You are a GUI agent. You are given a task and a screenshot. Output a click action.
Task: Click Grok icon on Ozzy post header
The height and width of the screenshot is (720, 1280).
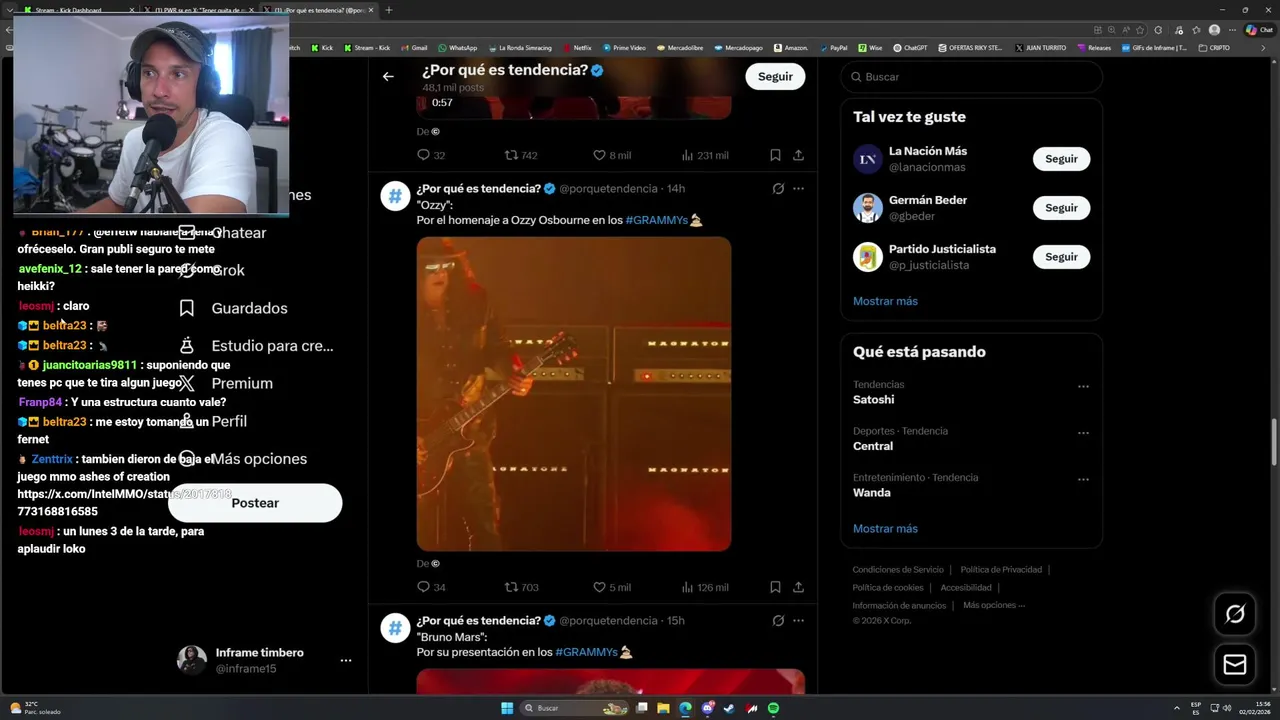point(778,188)
